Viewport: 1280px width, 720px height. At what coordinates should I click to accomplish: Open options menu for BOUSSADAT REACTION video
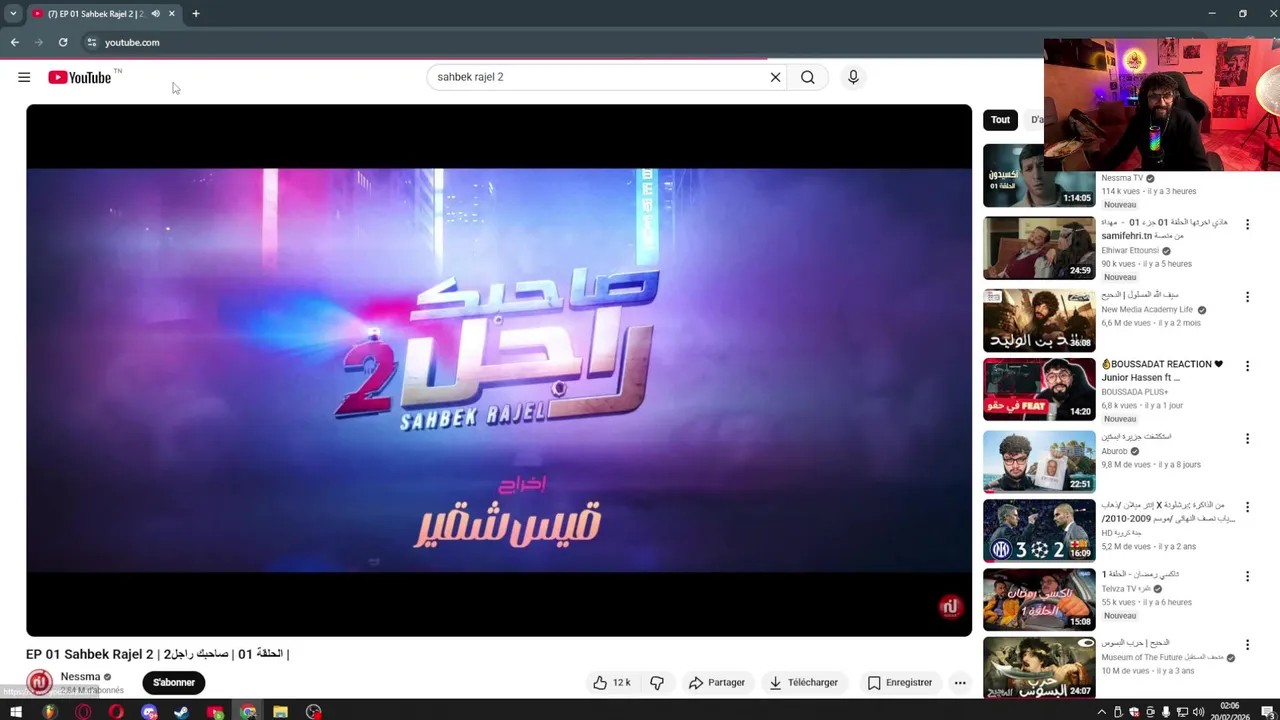(x=1247, y=366)
